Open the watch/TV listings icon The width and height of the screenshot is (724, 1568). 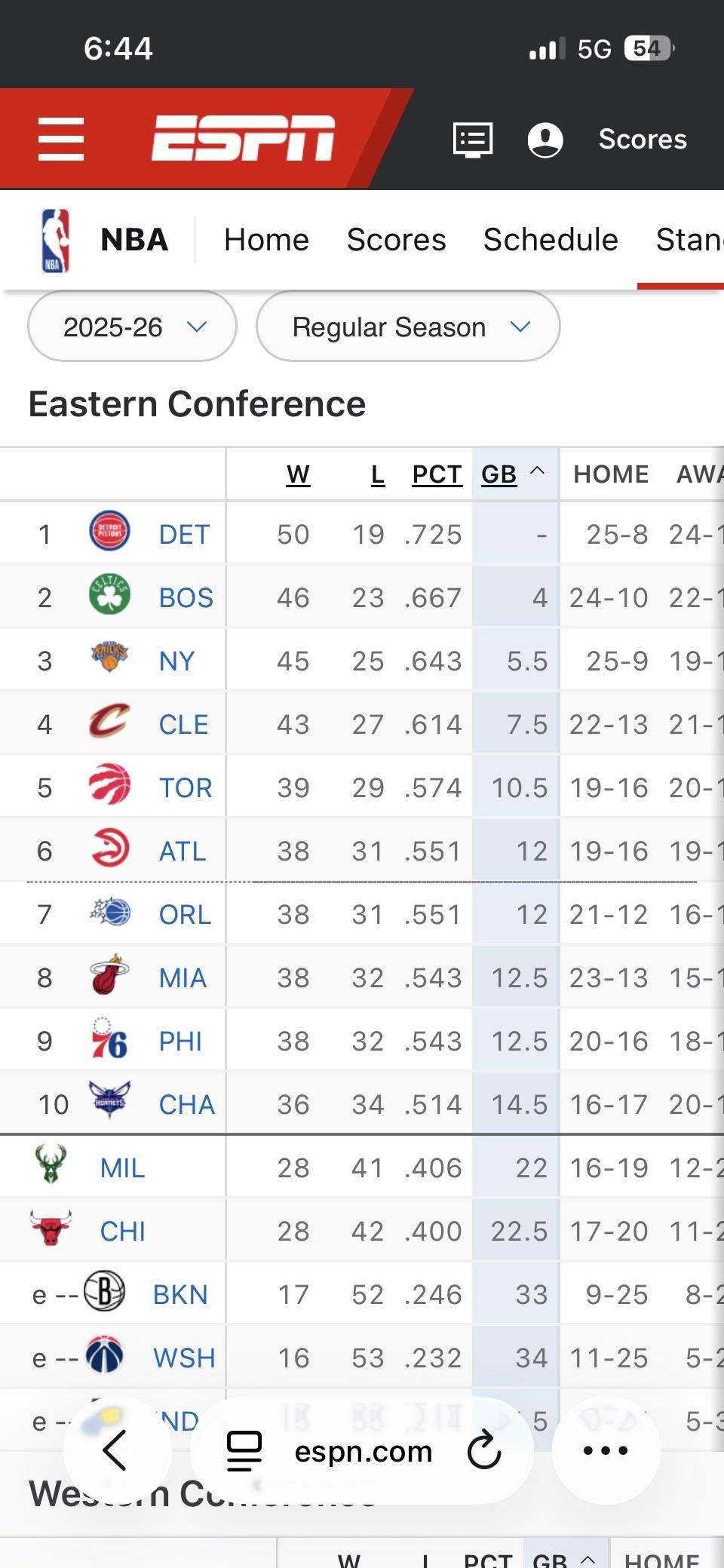(x=473, y=140)
